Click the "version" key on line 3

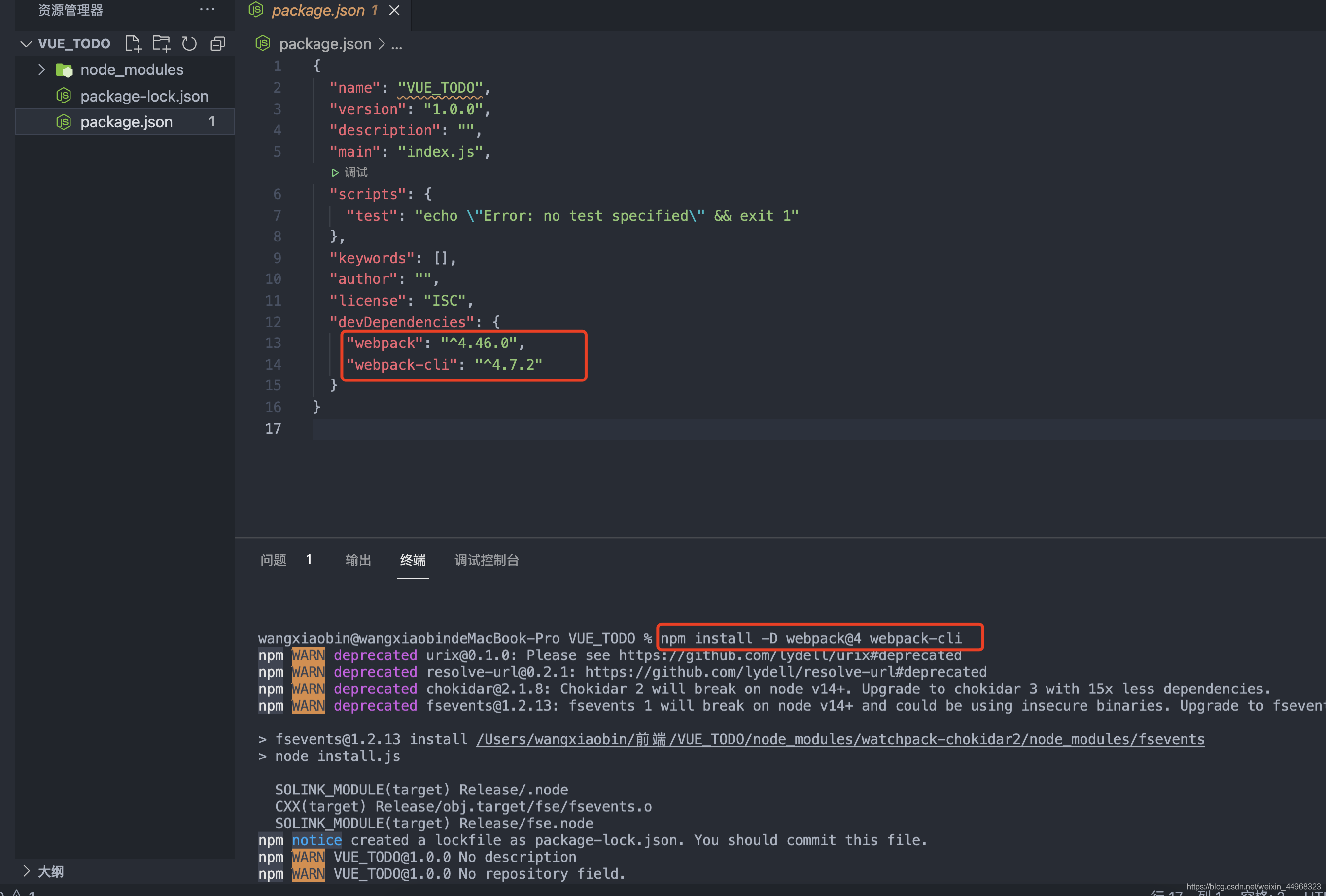[367, 109]
